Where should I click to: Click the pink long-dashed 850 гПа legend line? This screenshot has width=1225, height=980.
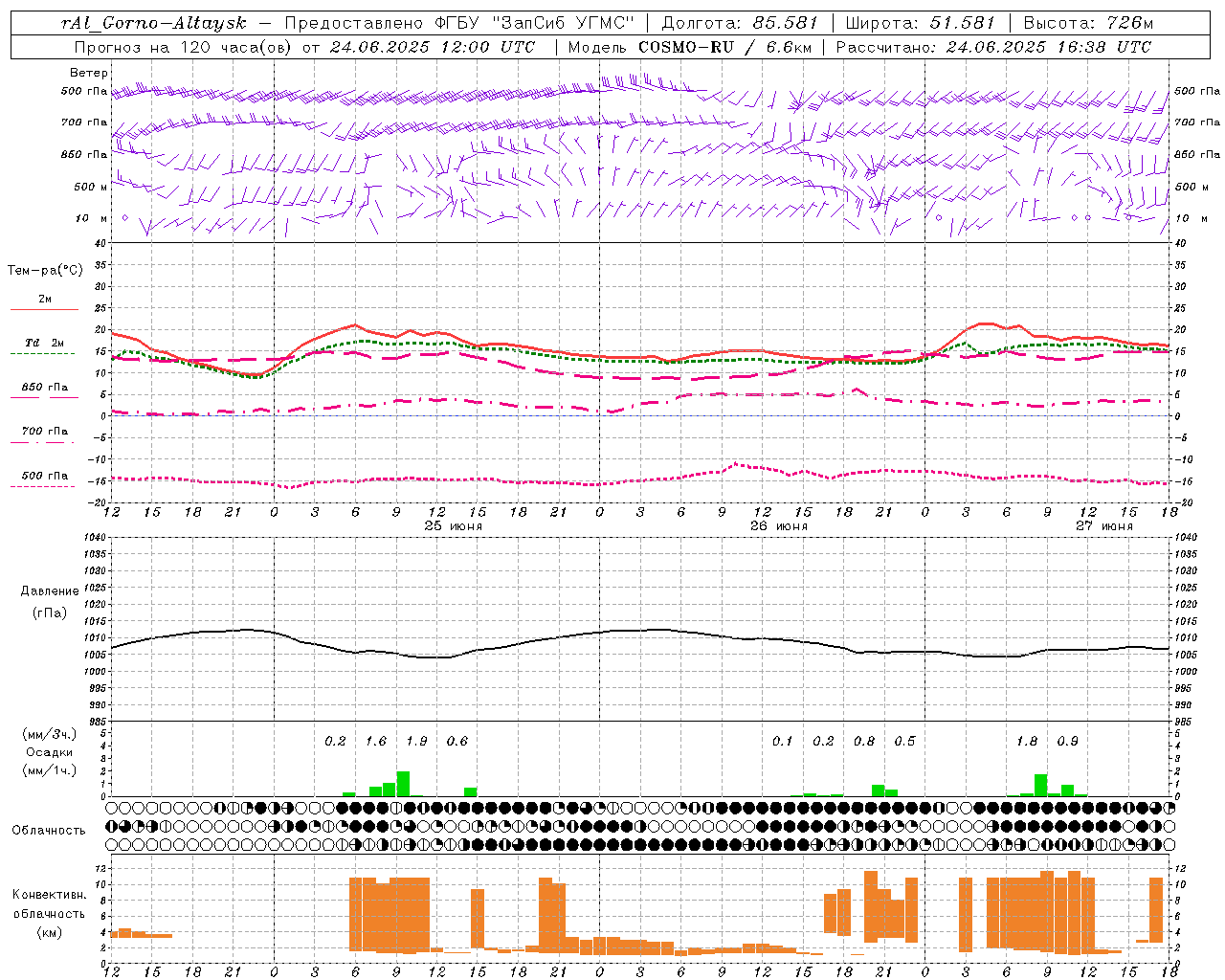(x=43, y=398)
